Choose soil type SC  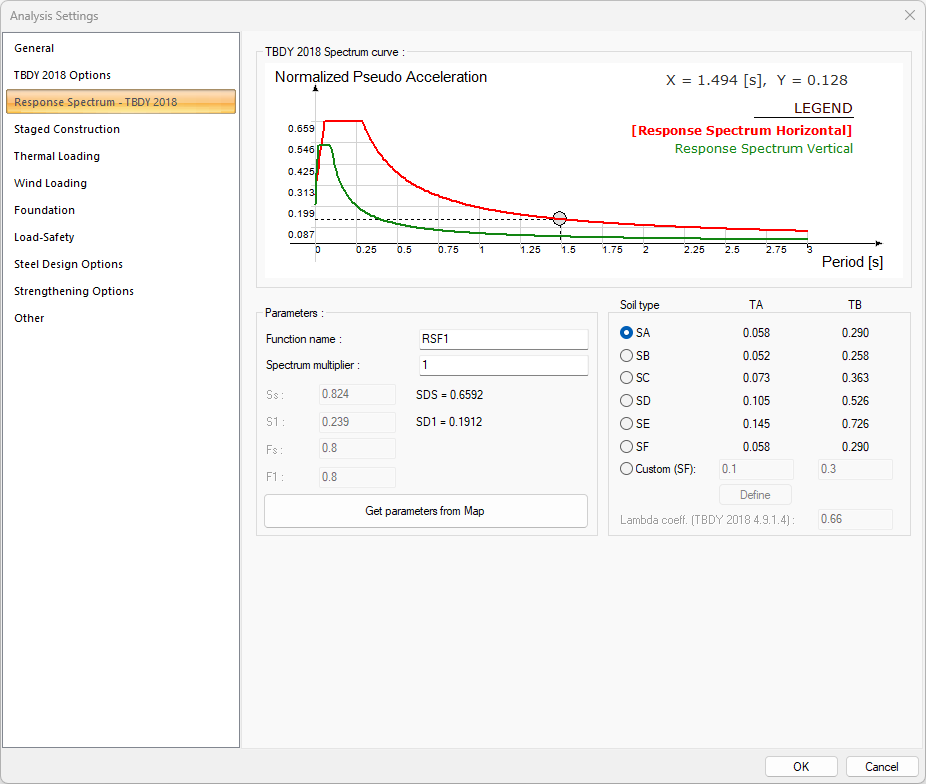(x=627, y=378)
